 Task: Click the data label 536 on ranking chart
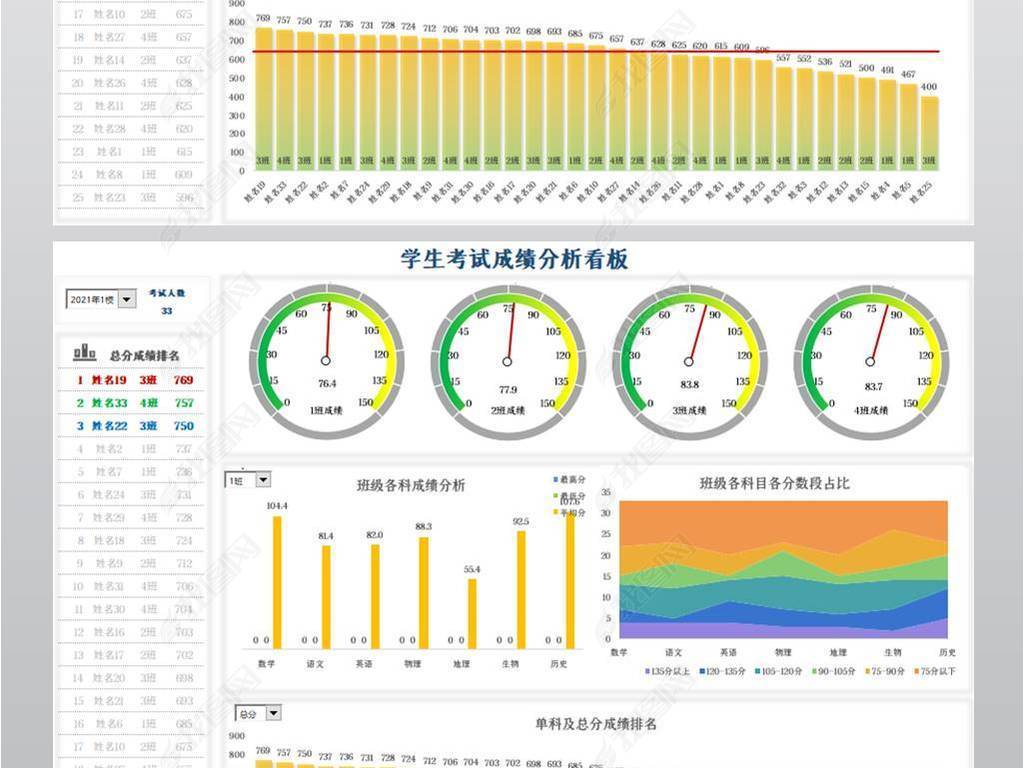coord(825,61)
